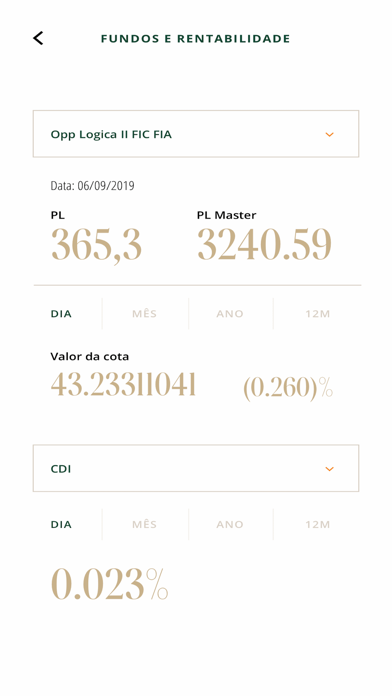
Task: Tap the Data 06/09/2019 label
Action: click(92, 186)
